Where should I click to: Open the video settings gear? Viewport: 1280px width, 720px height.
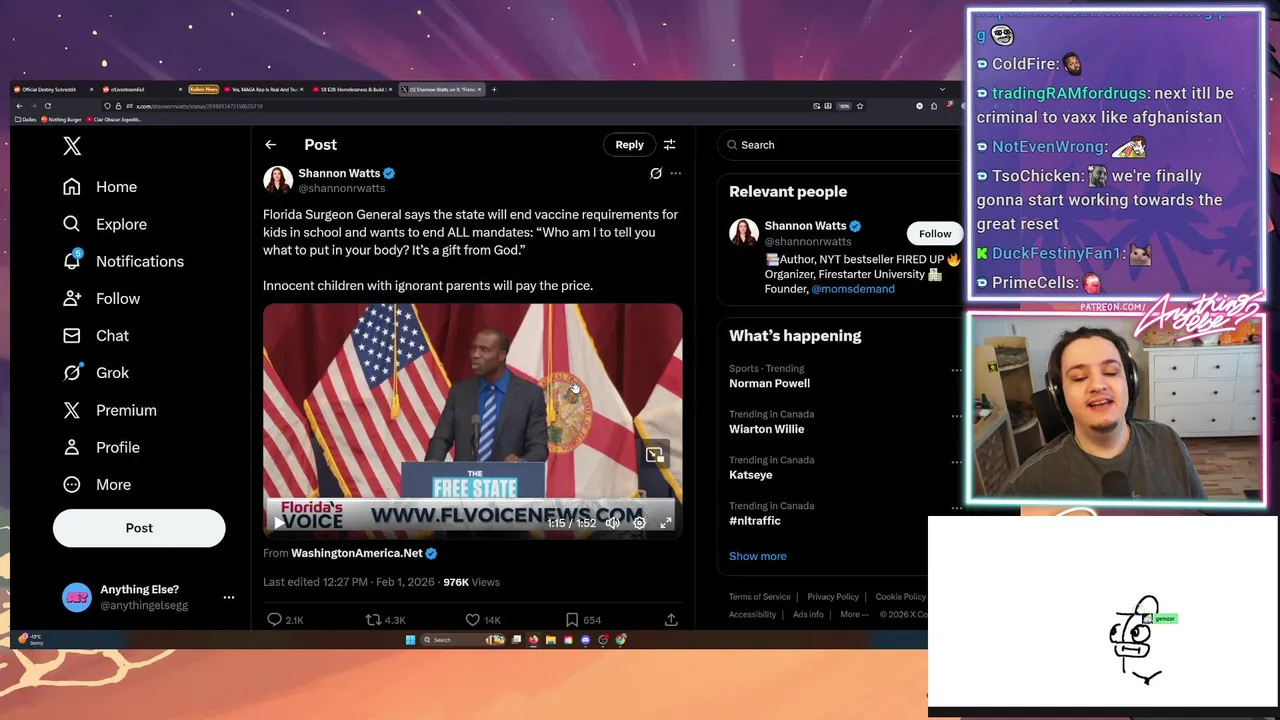tap(639, 523)
